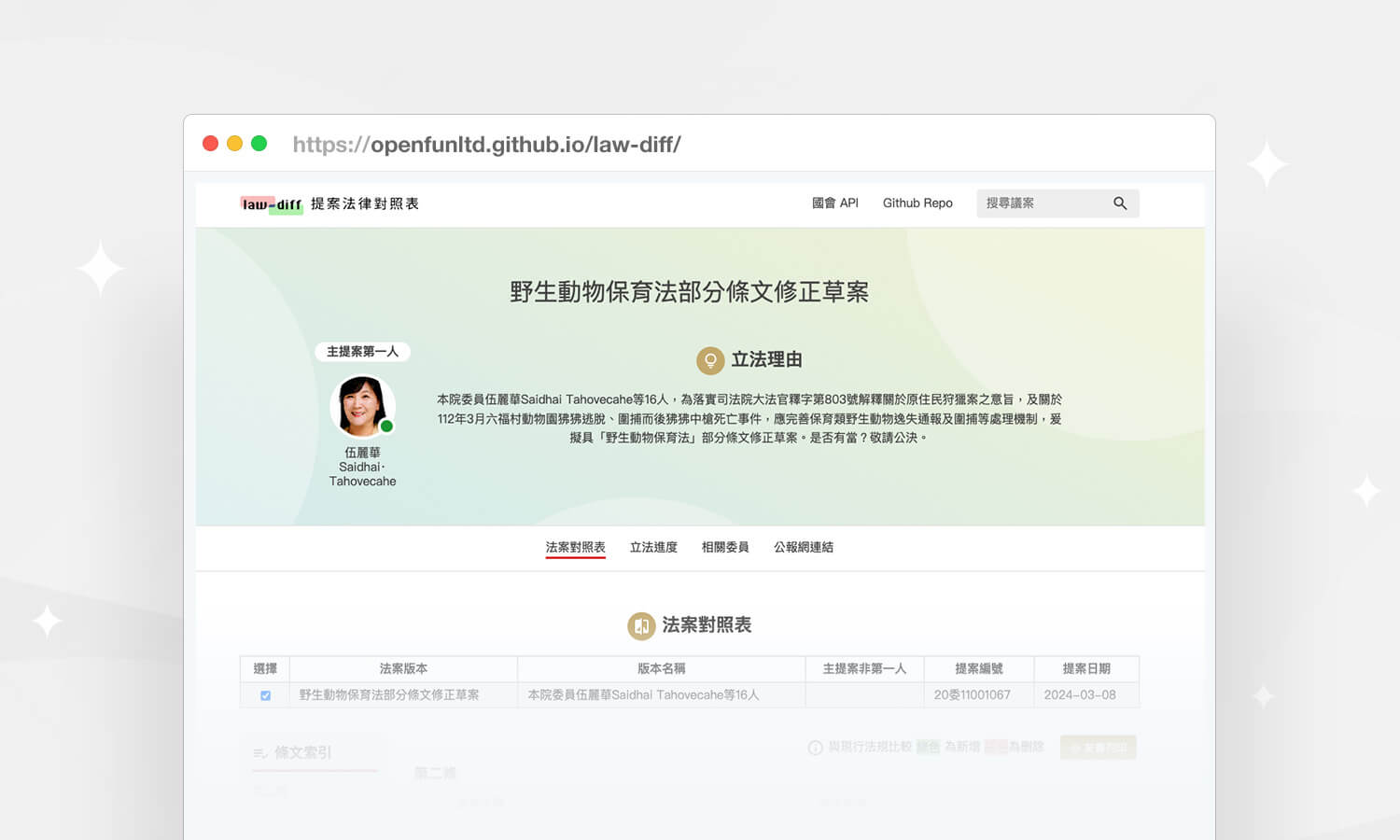Switch to the 立法進度 tab

653,548
